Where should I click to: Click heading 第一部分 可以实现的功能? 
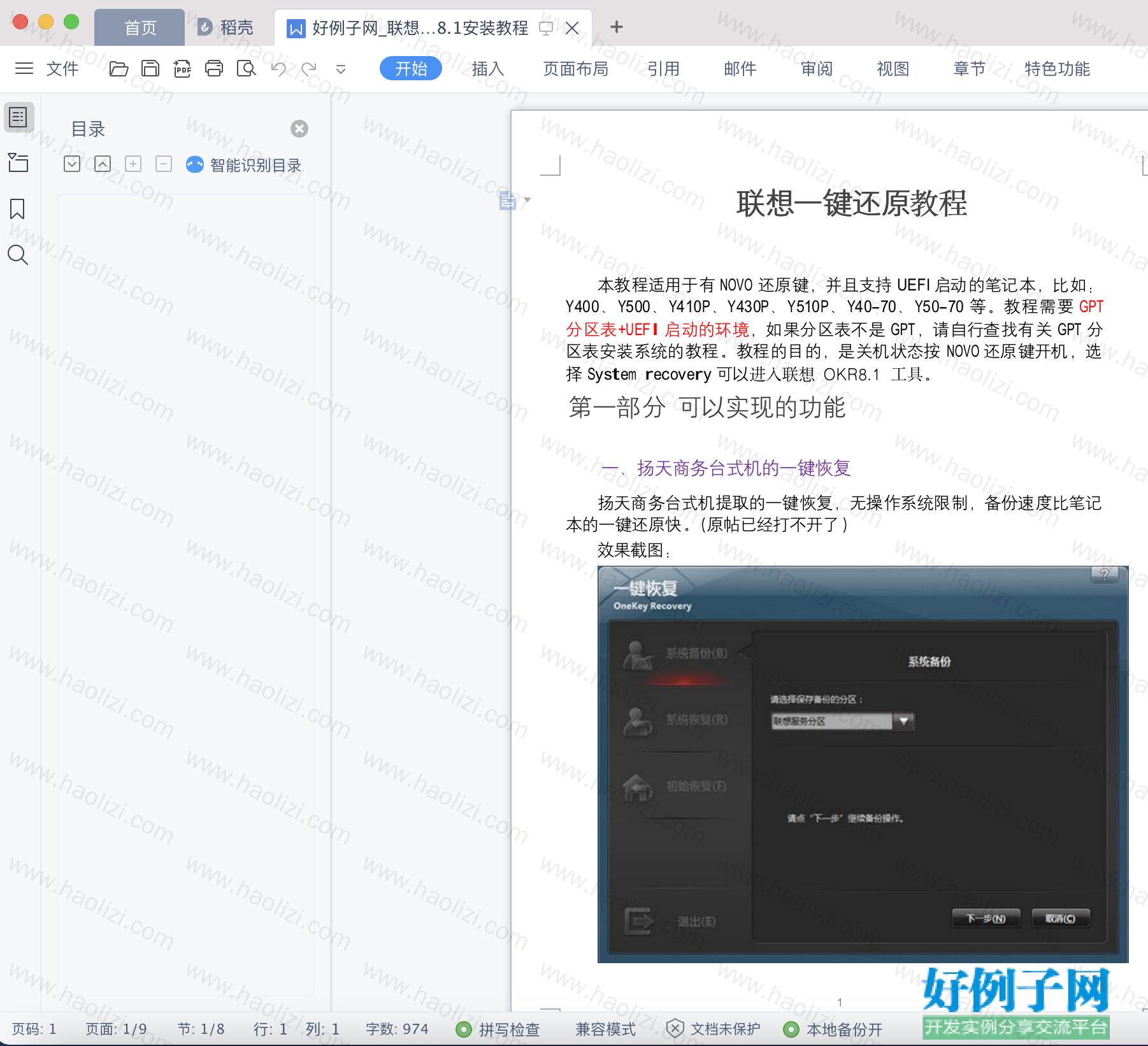click(x=707, y=407)
